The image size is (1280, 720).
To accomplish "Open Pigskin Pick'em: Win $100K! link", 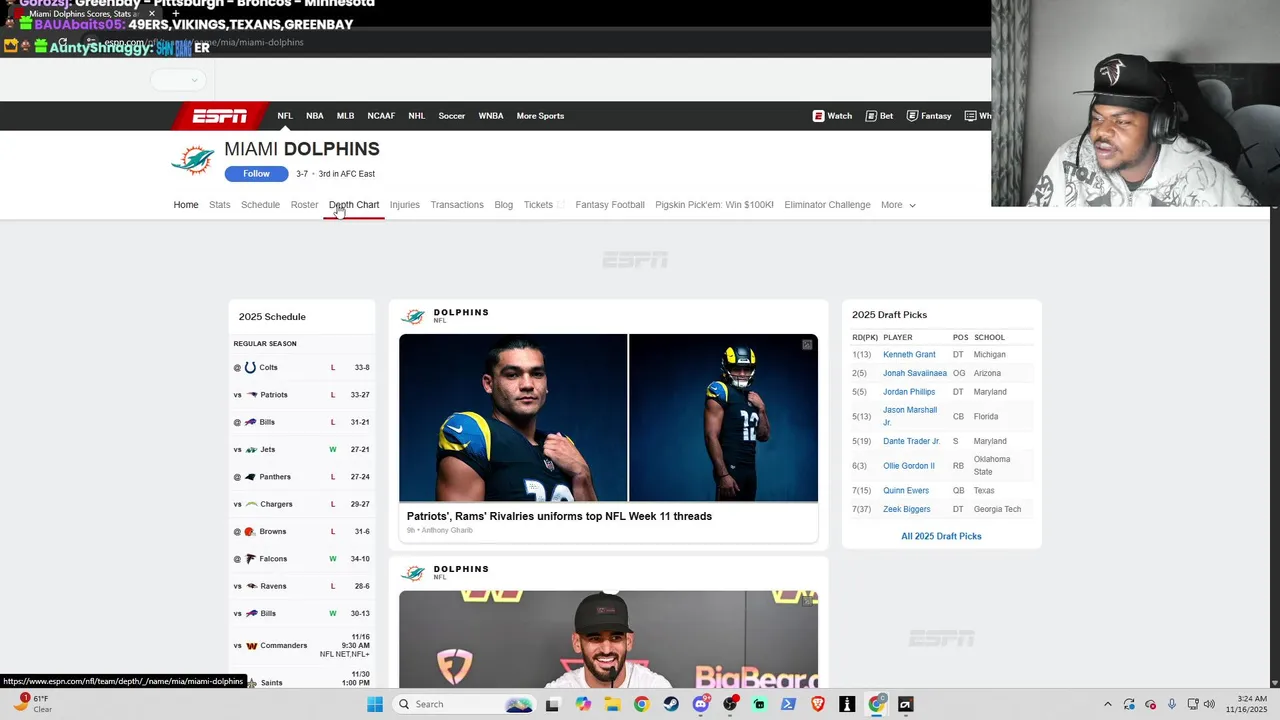I will pos(714,205).
